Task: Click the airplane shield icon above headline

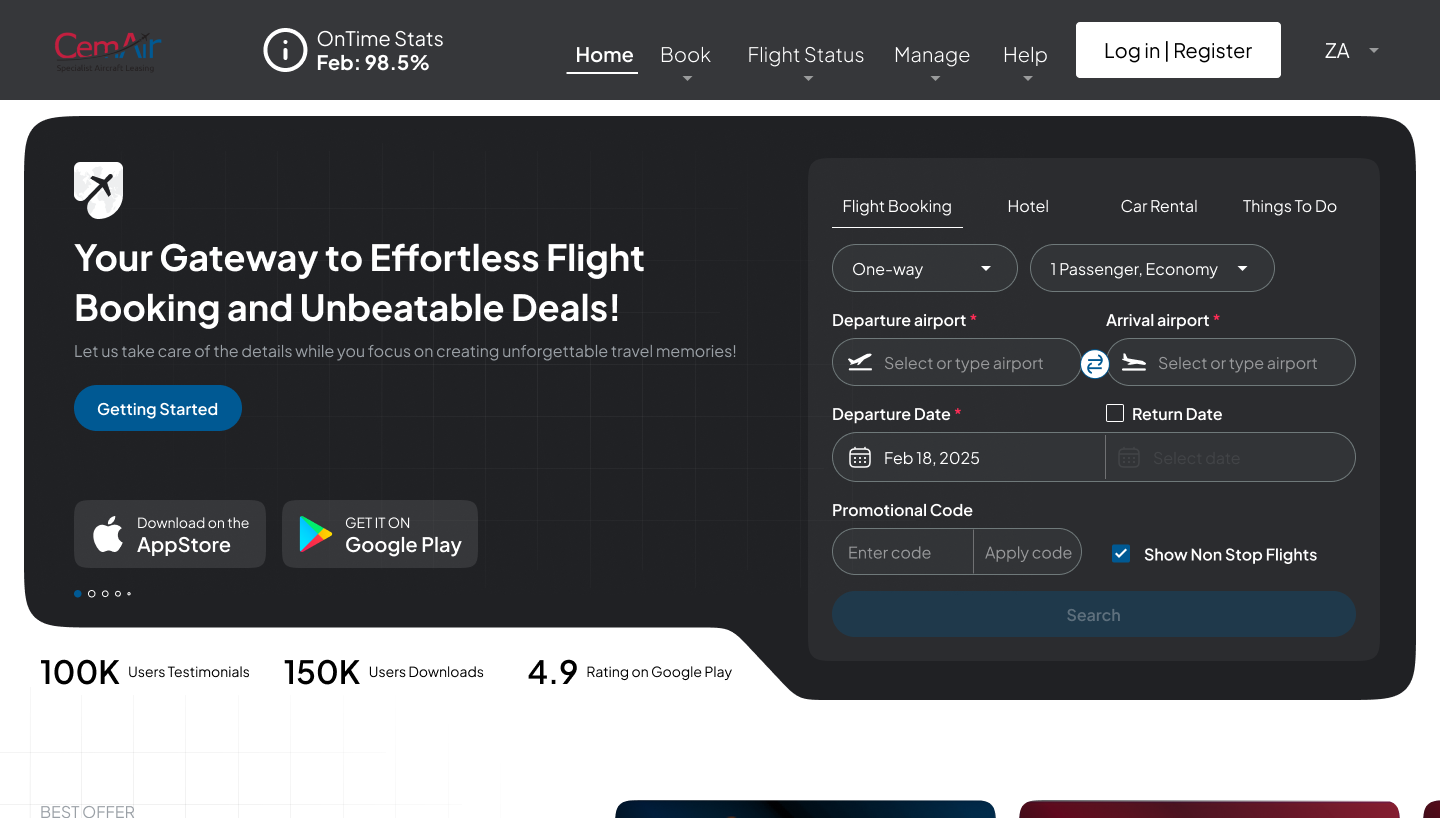Action: [98, 189]
